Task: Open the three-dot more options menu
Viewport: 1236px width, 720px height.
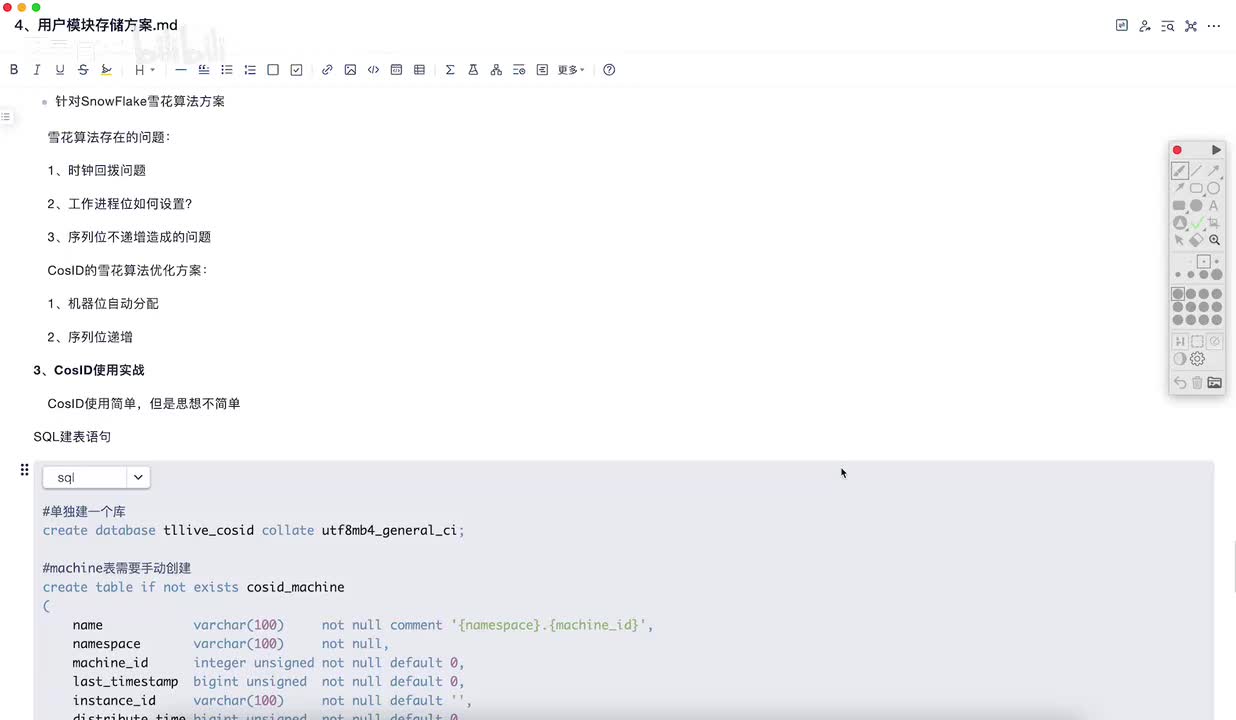Action: (1215, 26)
